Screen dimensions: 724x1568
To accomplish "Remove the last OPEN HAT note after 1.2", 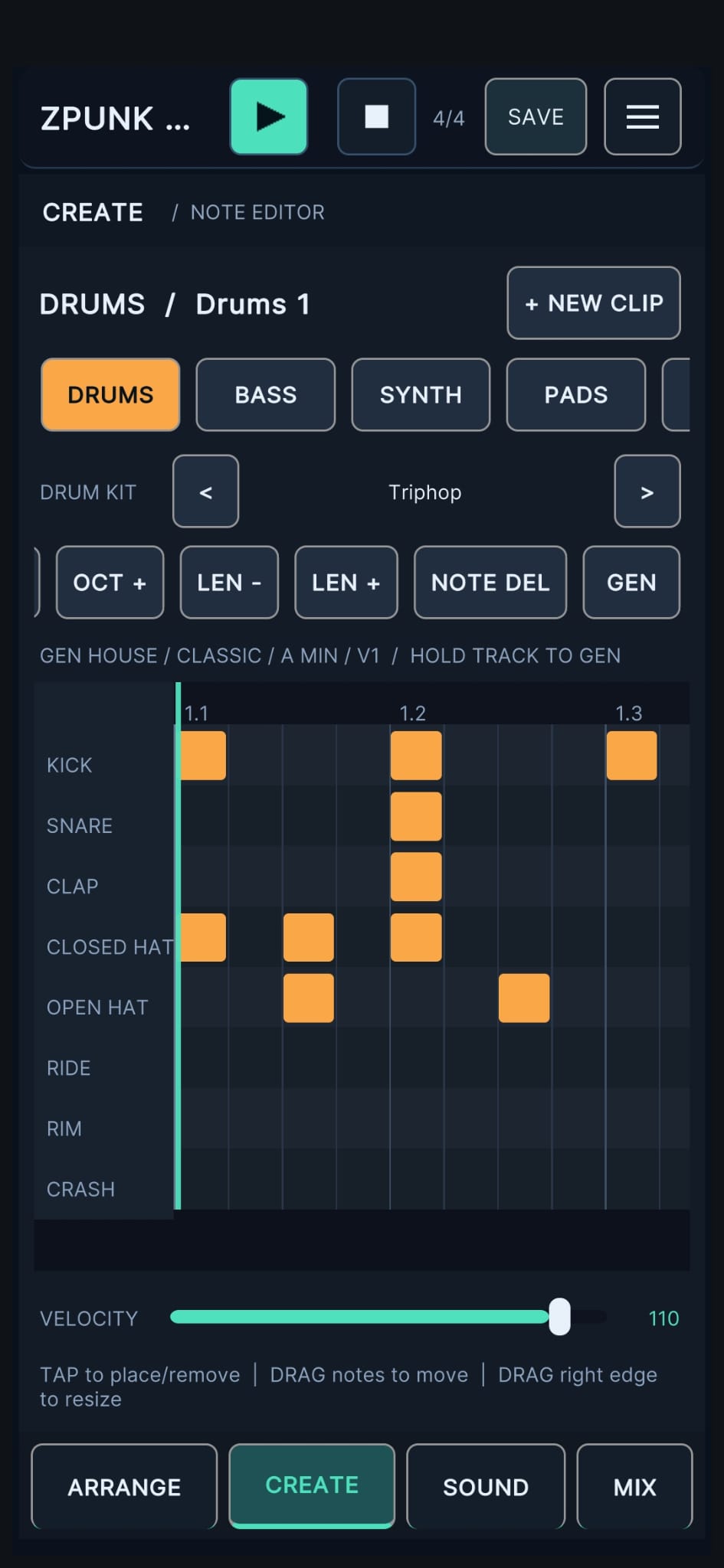I will tap(524, 998).
